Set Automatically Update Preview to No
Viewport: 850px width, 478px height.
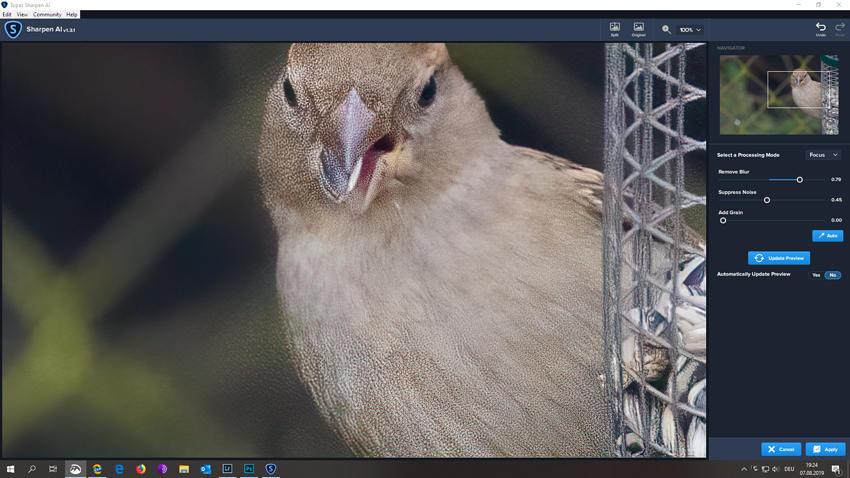(x=832, y=275)
